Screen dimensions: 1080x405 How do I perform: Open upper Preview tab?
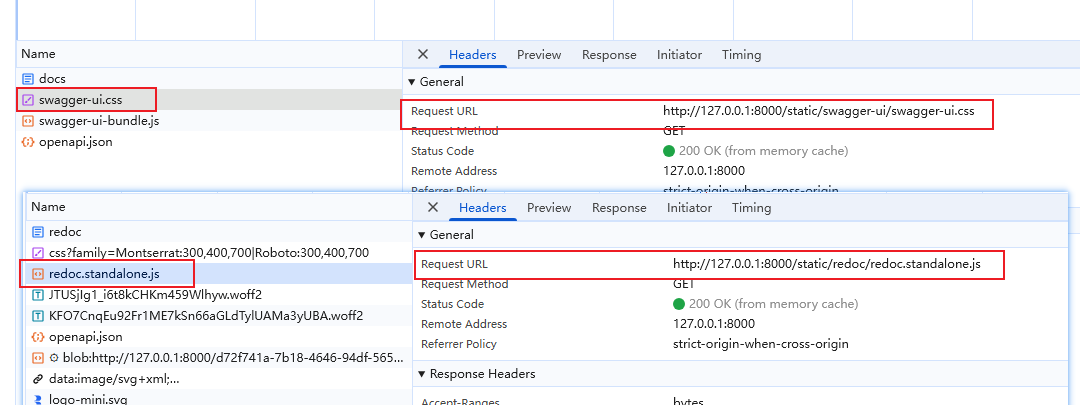click(539, 54)
